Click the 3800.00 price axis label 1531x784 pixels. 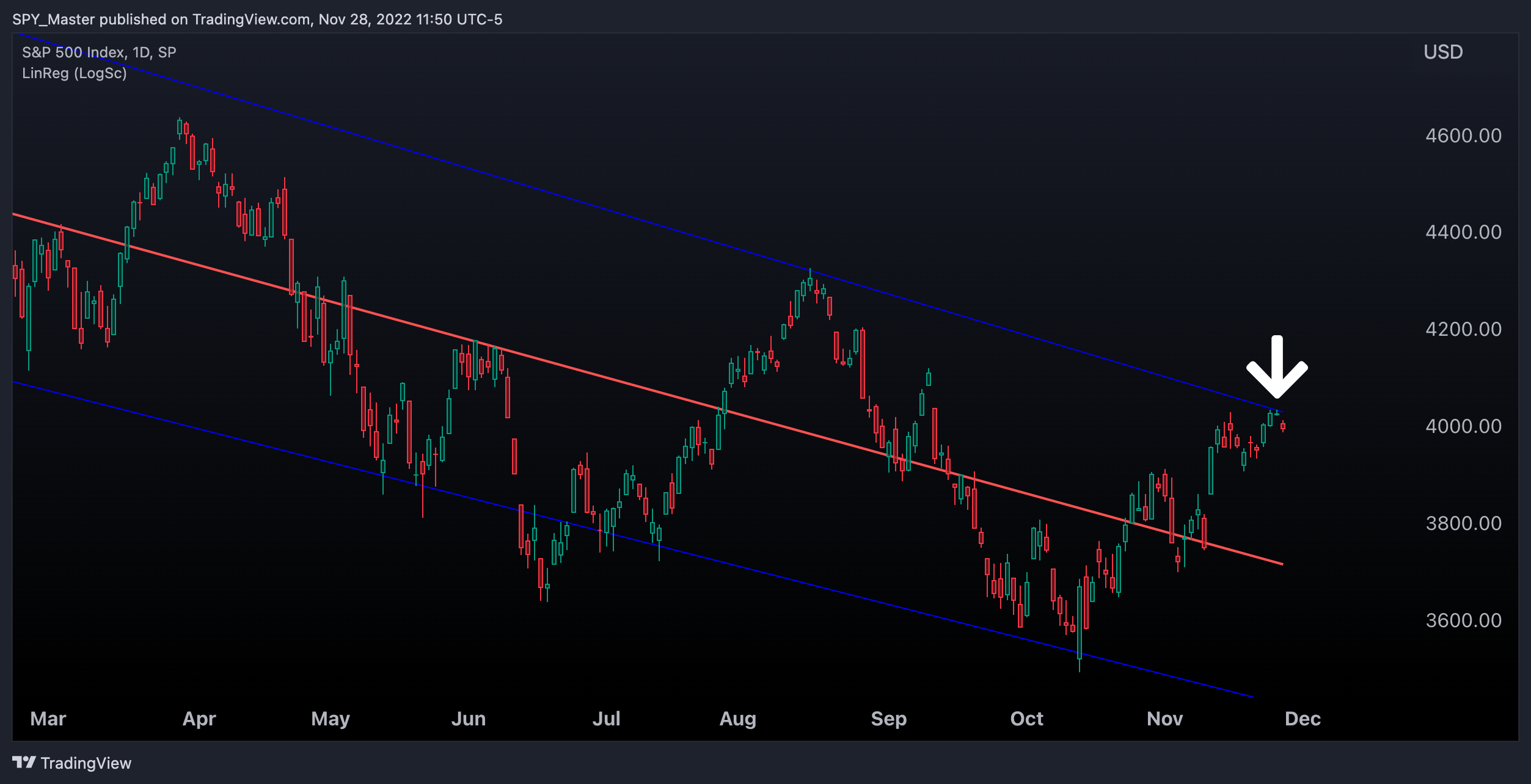click(1463, 523)
